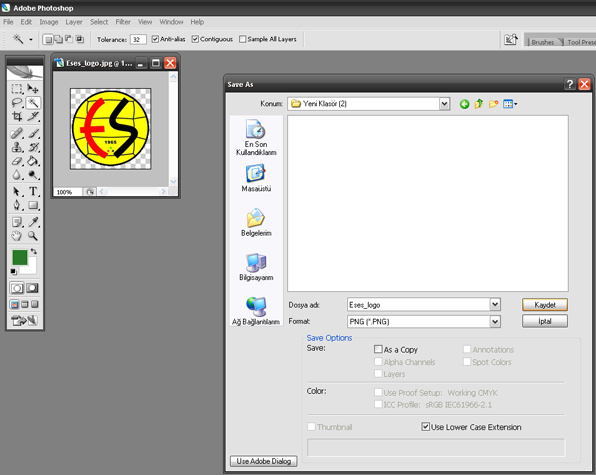
Task: Go up one folder level in Save As
Action: pyautogui.click(x=479, y=104)
